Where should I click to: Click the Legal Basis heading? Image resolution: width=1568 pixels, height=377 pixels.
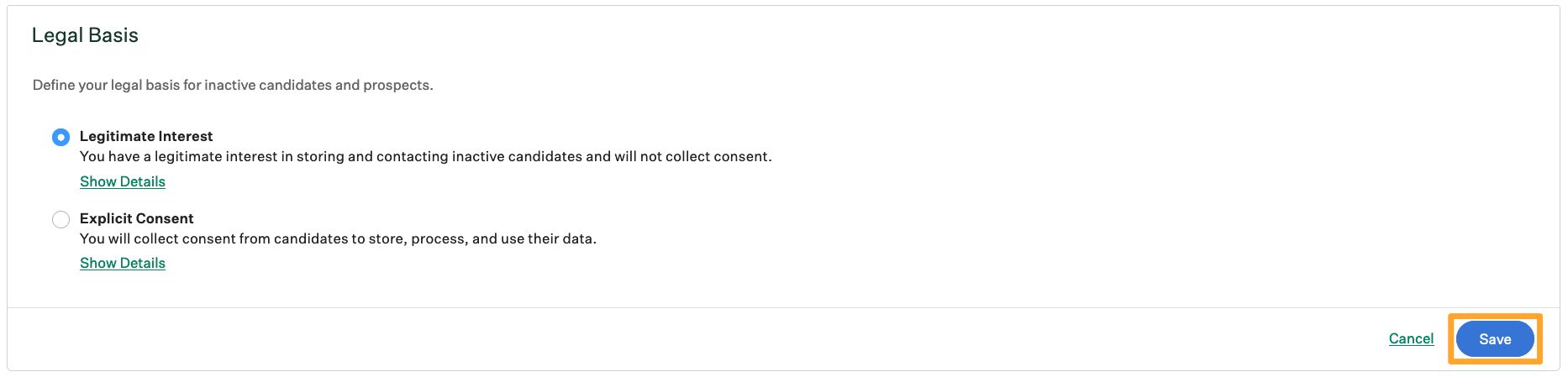click(x=85, y=35)
